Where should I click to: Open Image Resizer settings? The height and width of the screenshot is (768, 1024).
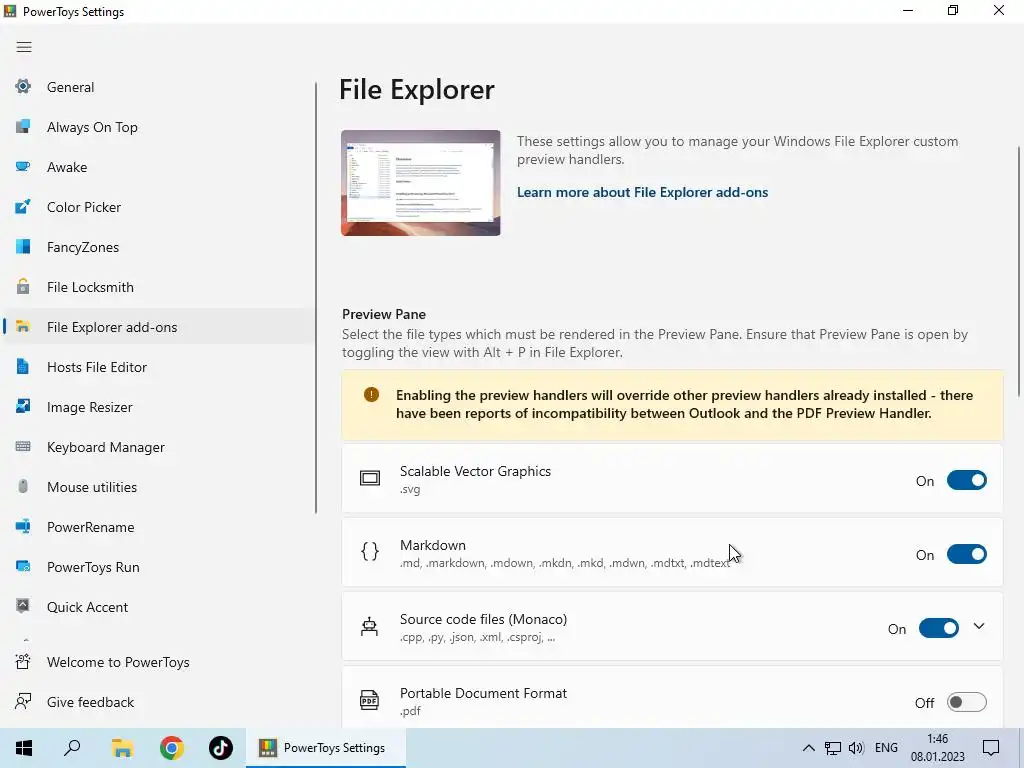point(159,407)
